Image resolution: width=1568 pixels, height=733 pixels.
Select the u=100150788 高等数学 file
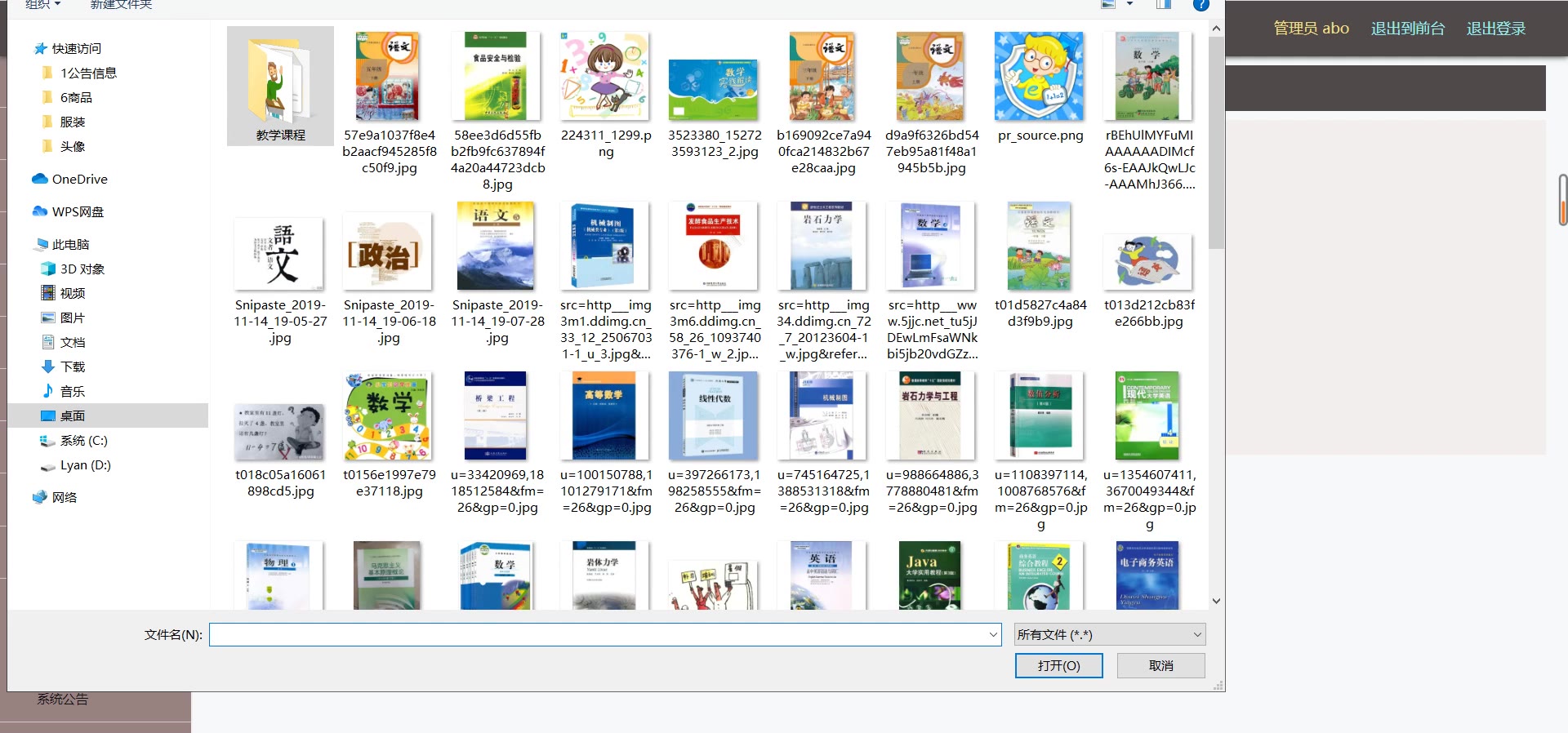coord(606,443)
